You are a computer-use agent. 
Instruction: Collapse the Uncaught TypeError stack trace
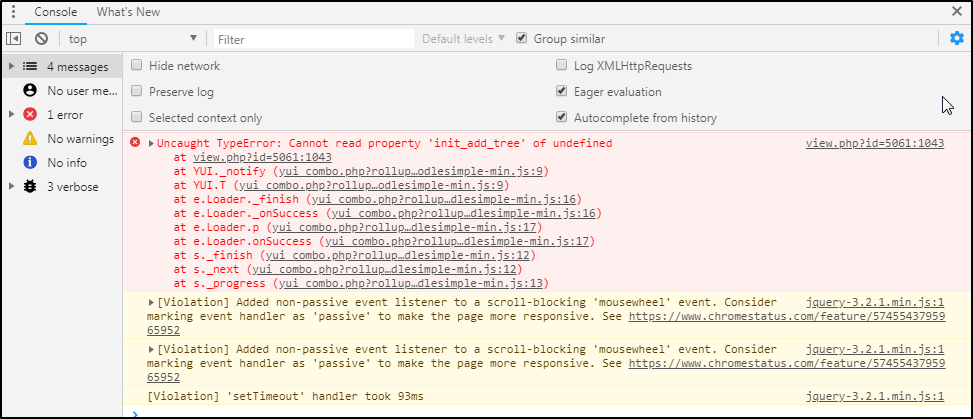coord(151,144)
